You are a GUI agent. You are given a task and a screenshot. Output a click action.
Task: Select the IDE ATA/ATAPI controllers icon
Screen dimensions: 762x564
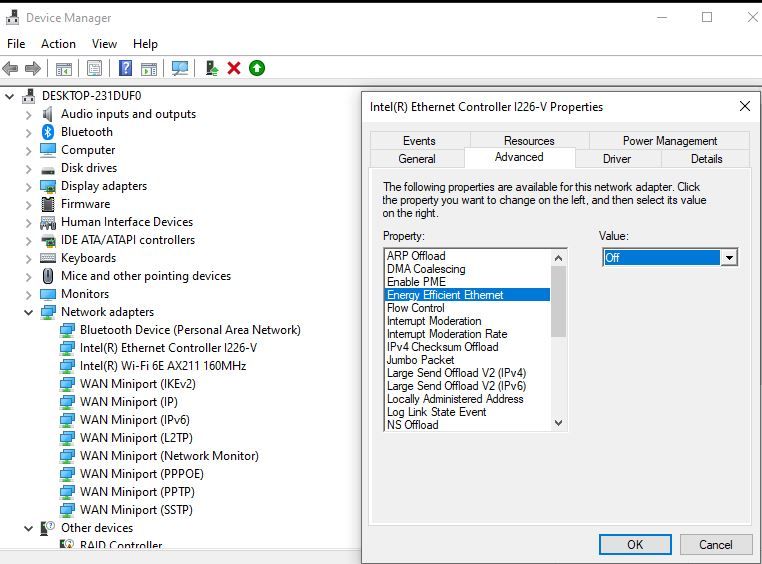(x=48, y=240)
